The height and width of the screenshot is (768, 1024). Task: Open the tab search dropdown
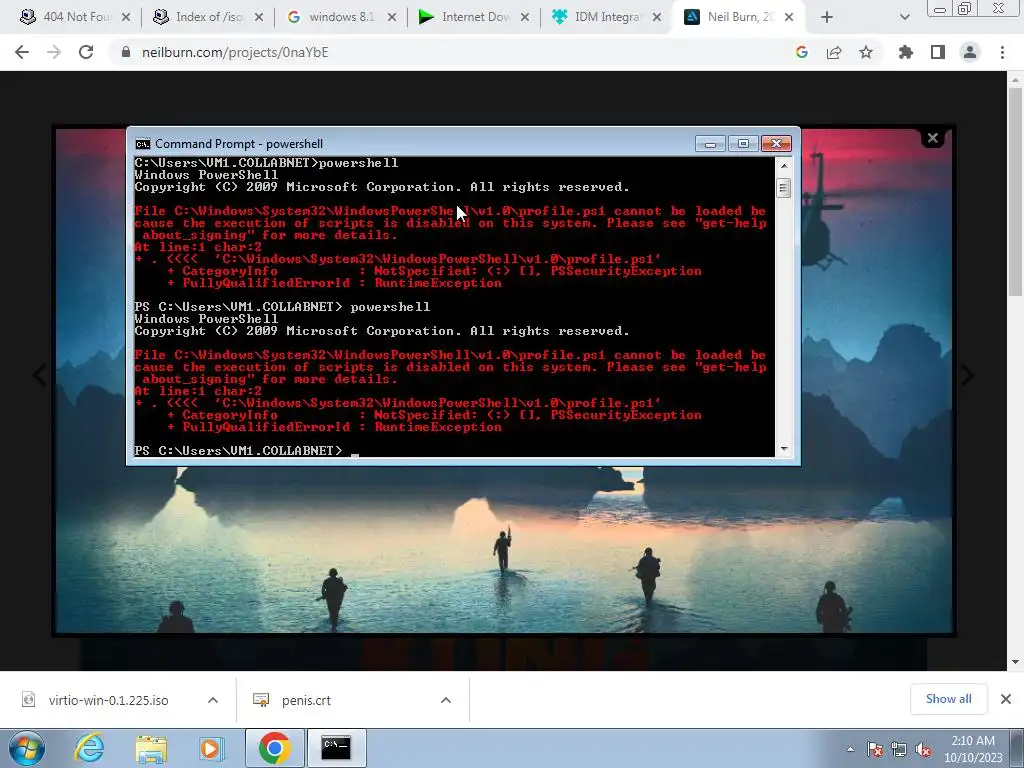(x=904, y=18)
